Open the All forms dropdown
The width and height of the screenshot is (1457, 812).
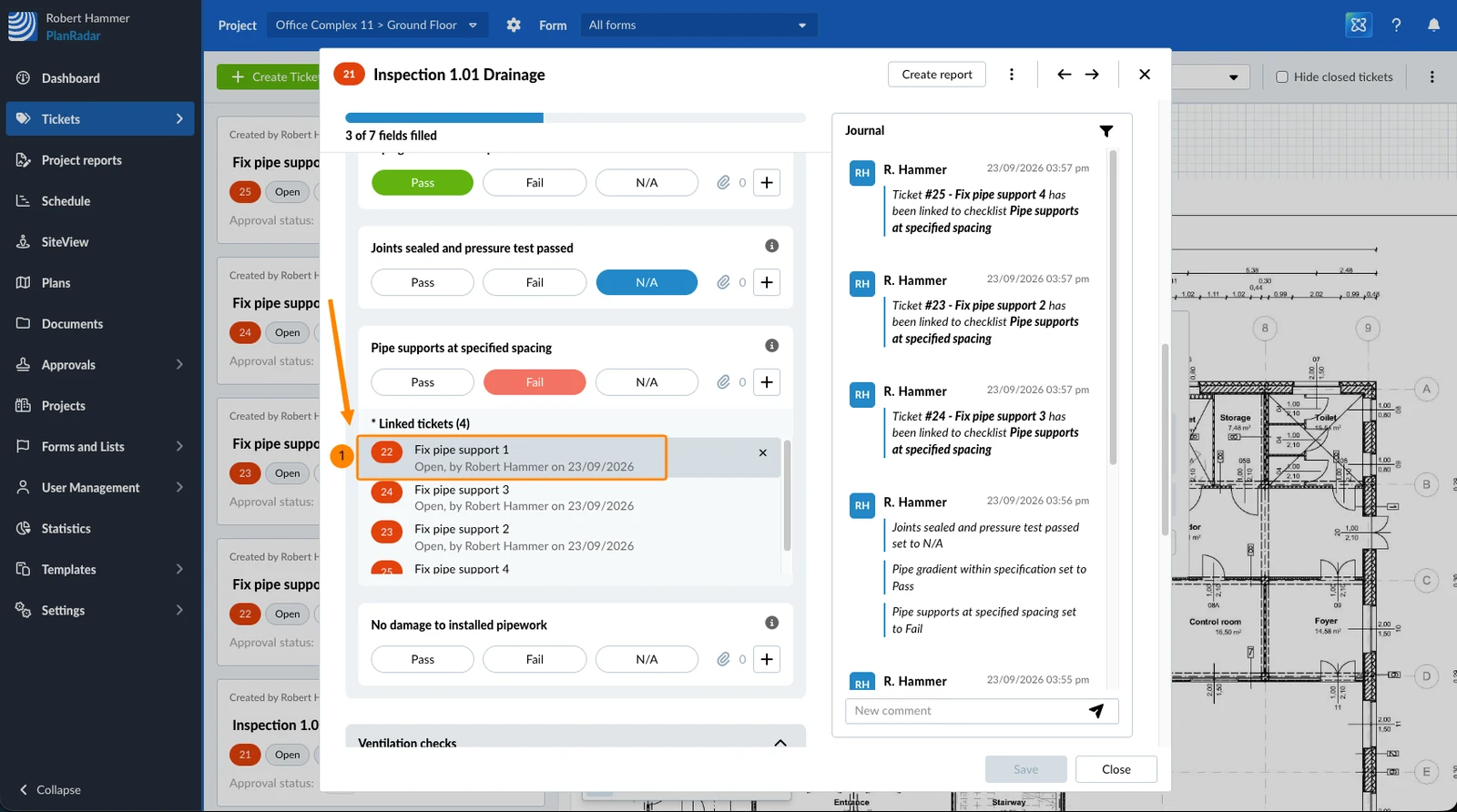click(698, 25)
